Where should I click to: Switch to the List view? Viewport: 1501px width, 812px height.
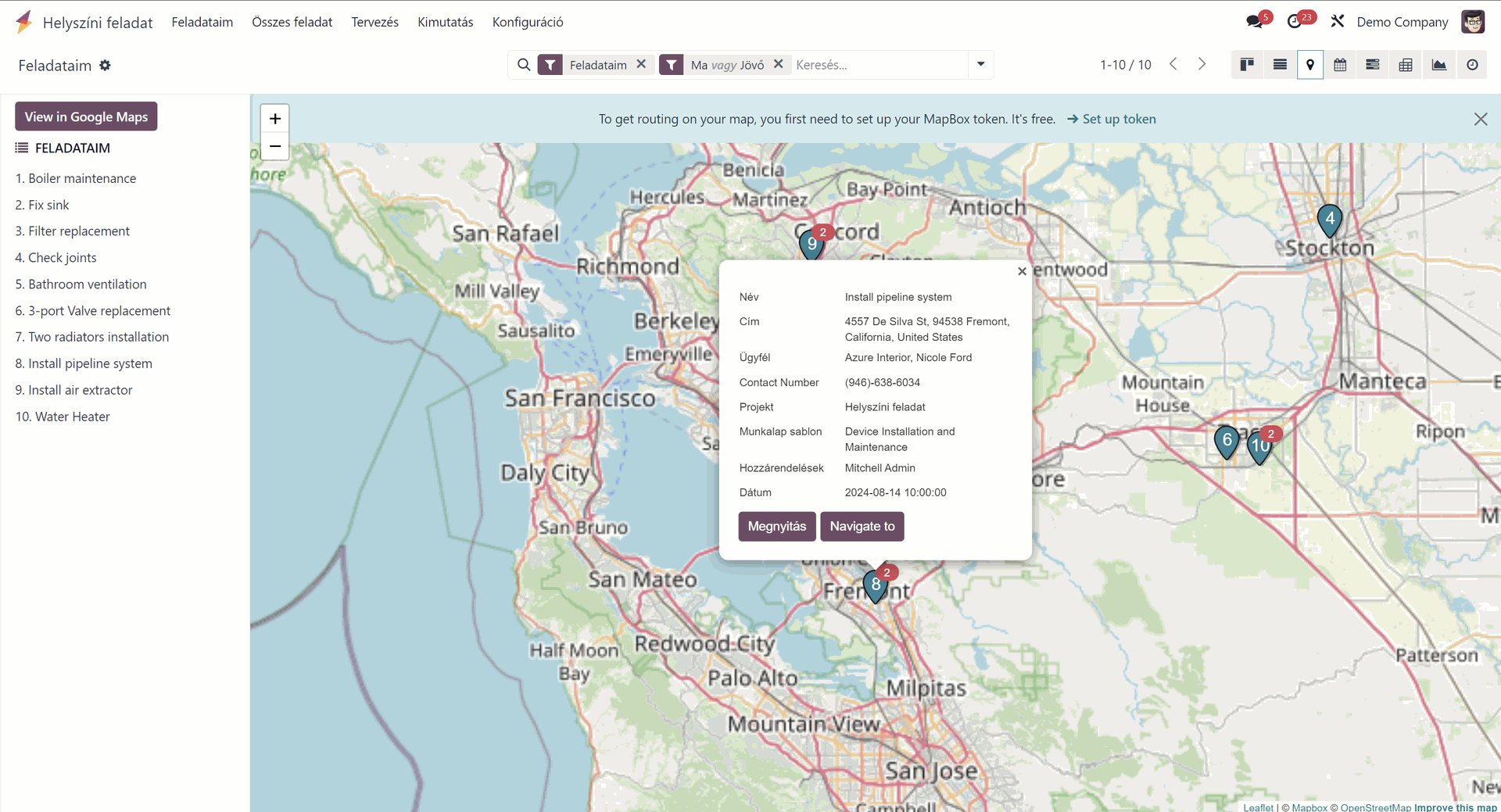pos(1279,65)
